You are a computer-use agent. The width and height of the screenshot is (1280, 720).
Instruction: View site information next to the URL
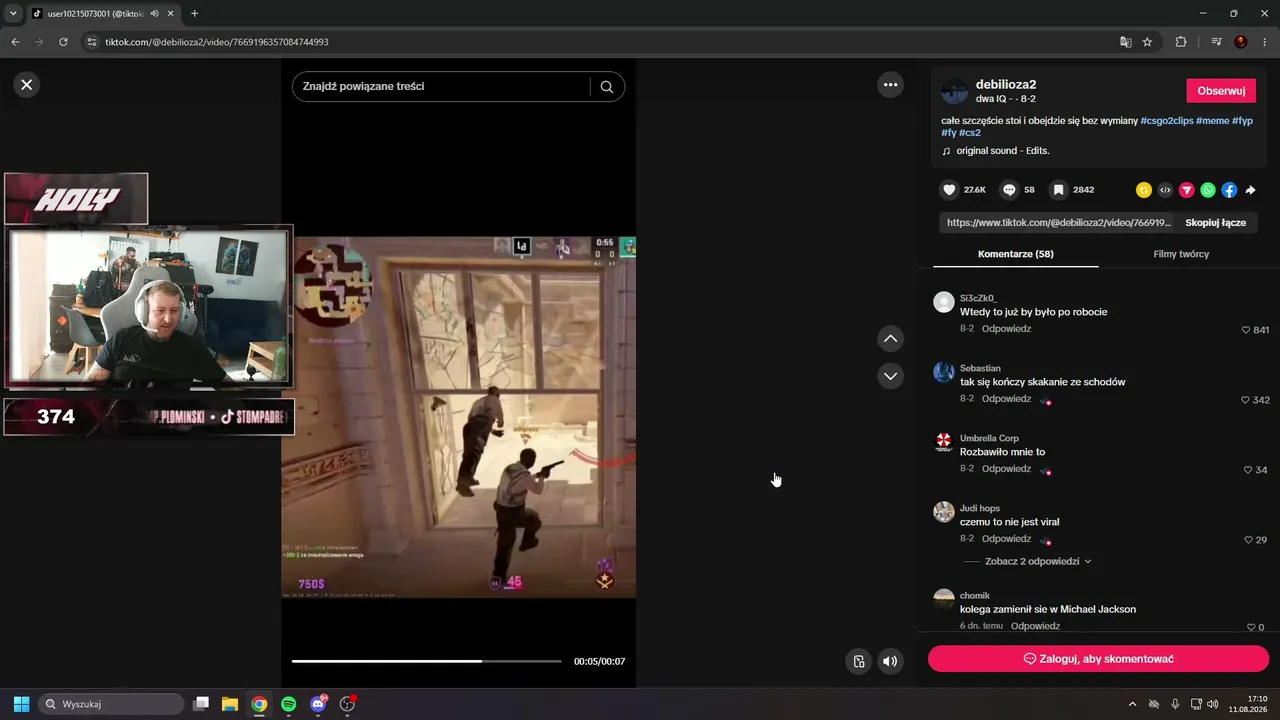92,42
